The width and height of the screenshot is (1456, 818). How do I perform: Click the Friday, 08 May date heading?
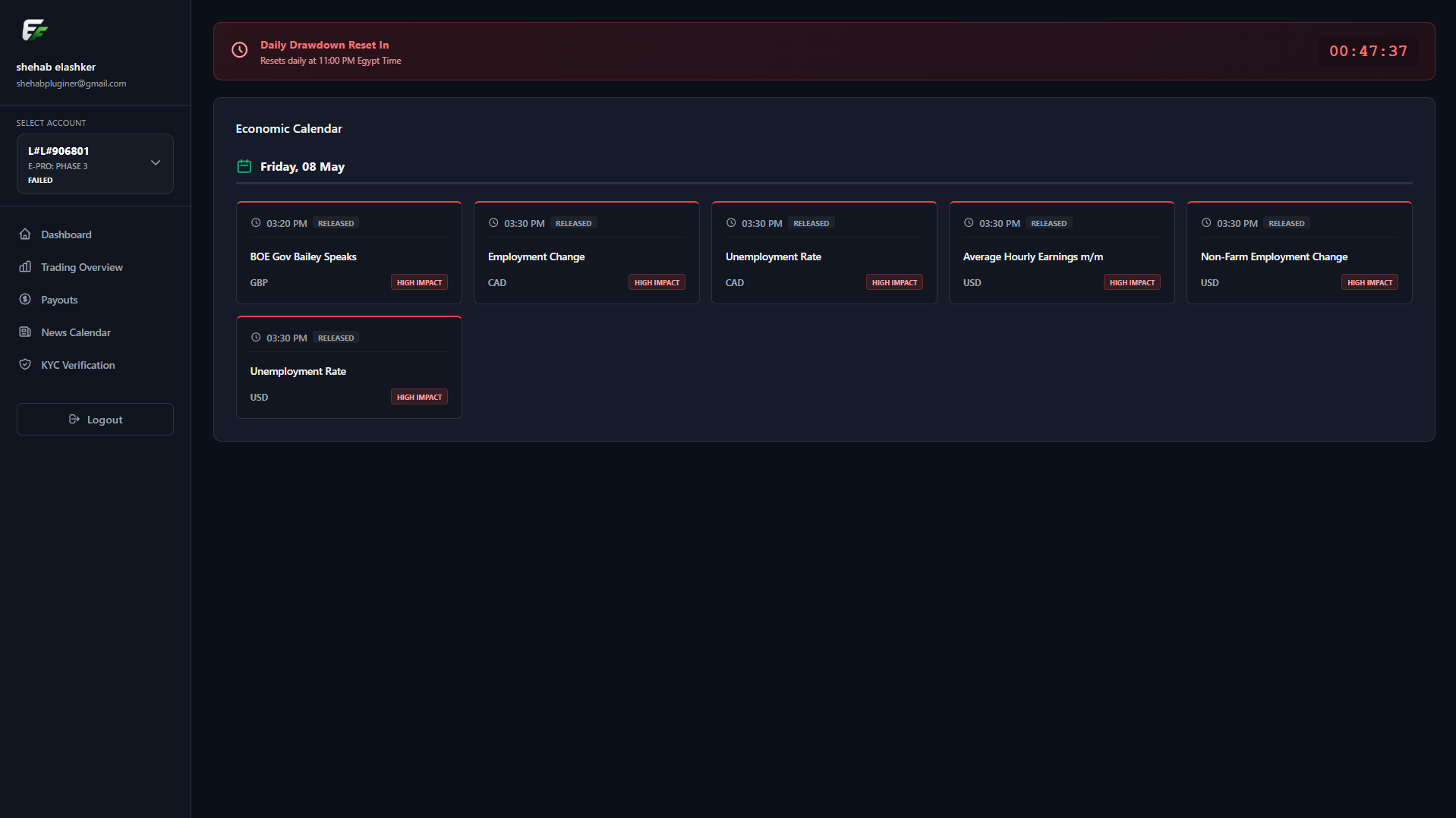click(x=302, y=167)
